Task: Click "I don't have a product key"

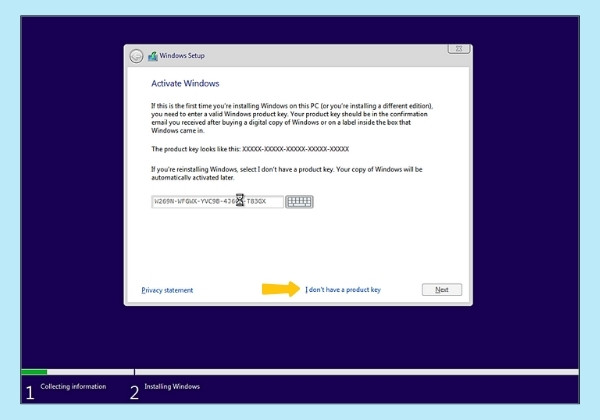Action: [x=343, y=290]
